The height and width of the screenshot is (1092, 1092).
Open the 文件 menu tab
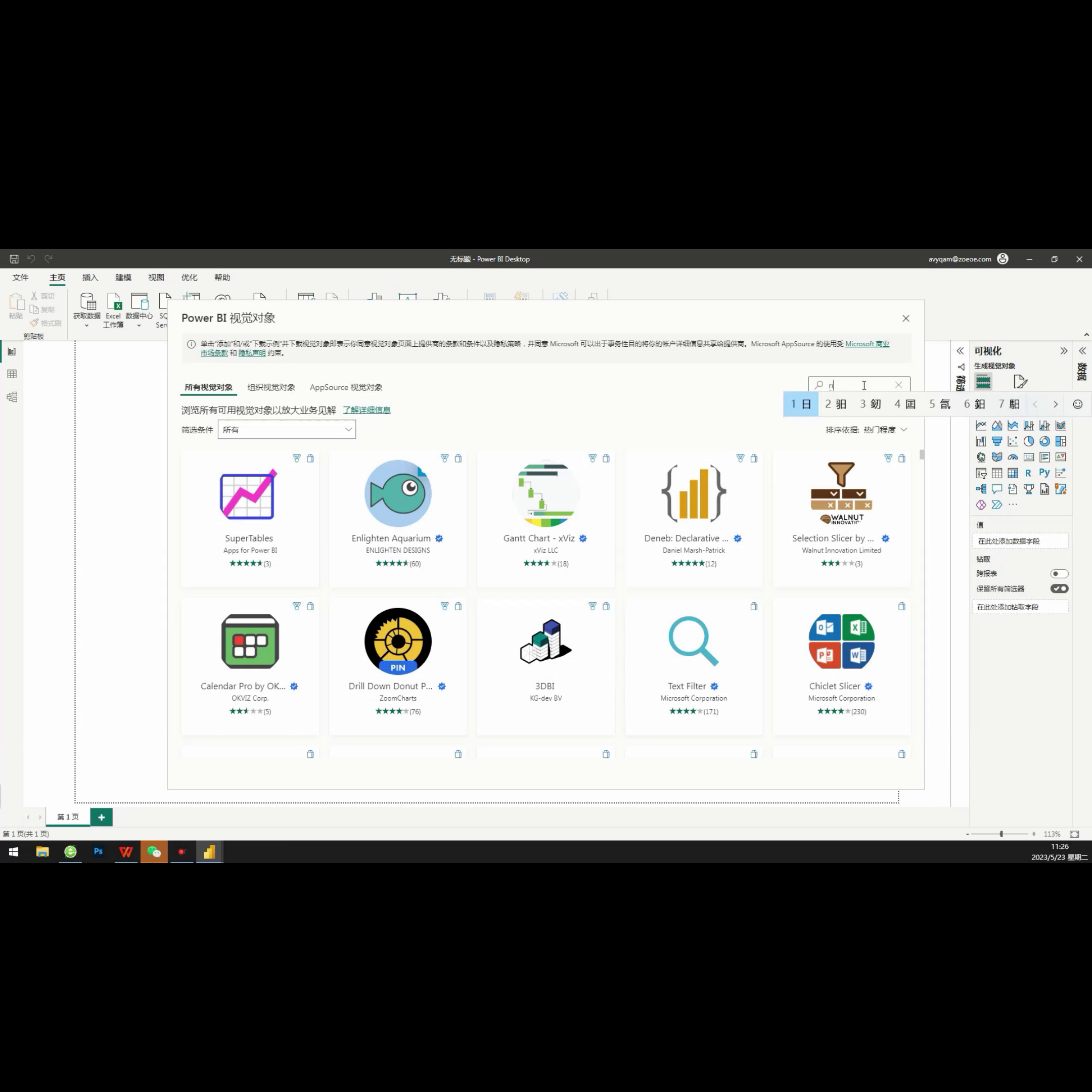tap(20, 278)
